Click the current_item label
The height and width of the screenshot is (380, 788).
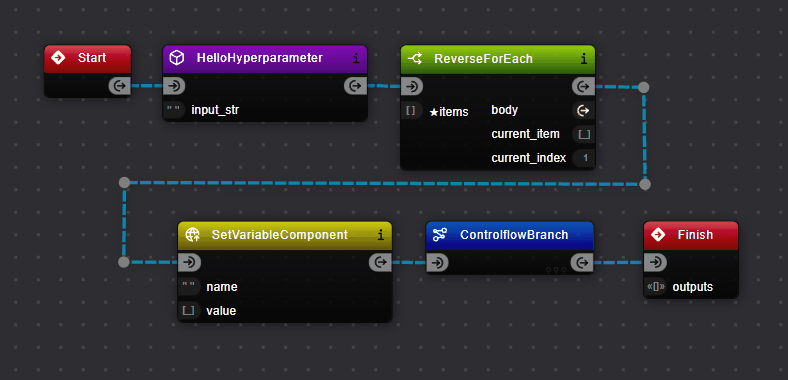pyautogui.click(x=525, y=134)
